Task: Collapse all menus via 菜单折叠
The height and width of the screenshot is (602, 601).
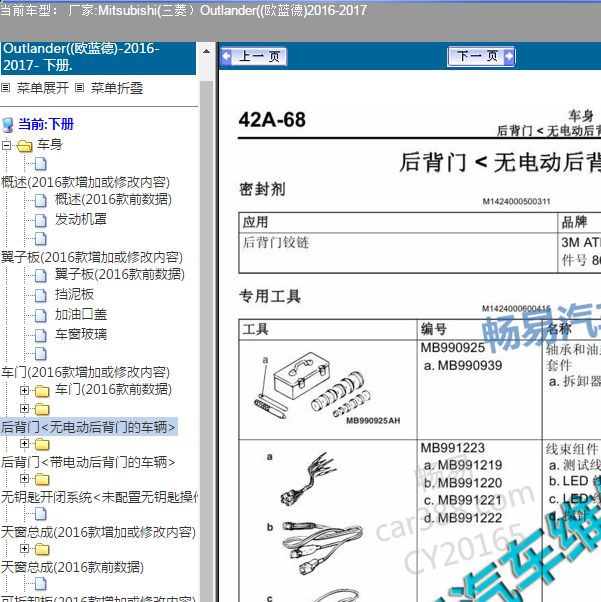Action: pos(117,88)
